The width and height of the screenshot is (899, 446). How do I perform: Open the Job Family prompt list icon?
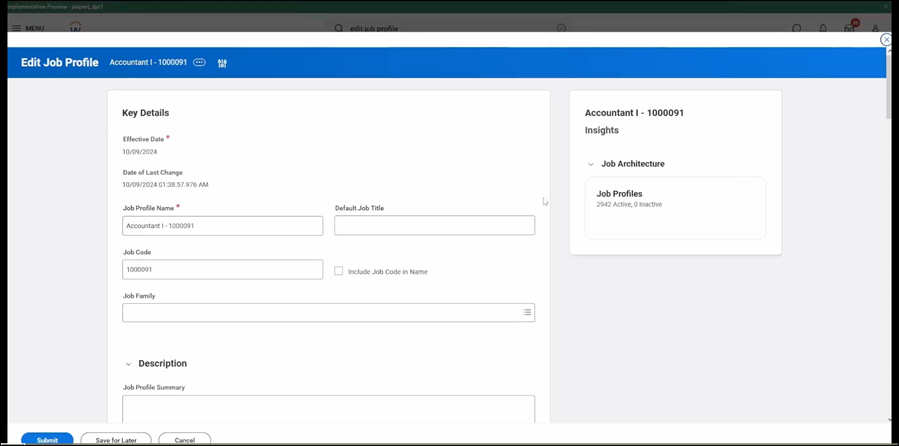(x=527, y=313)
